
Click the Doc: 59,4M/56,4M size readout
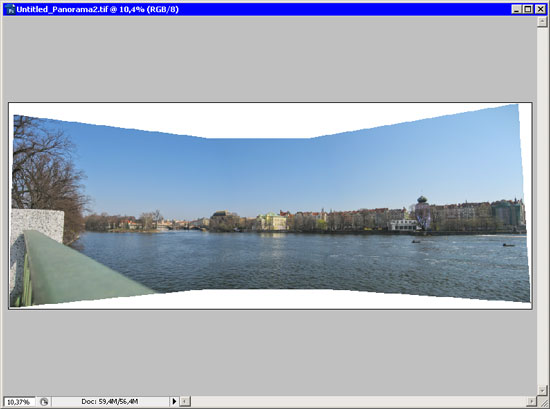tap(109, 401)
